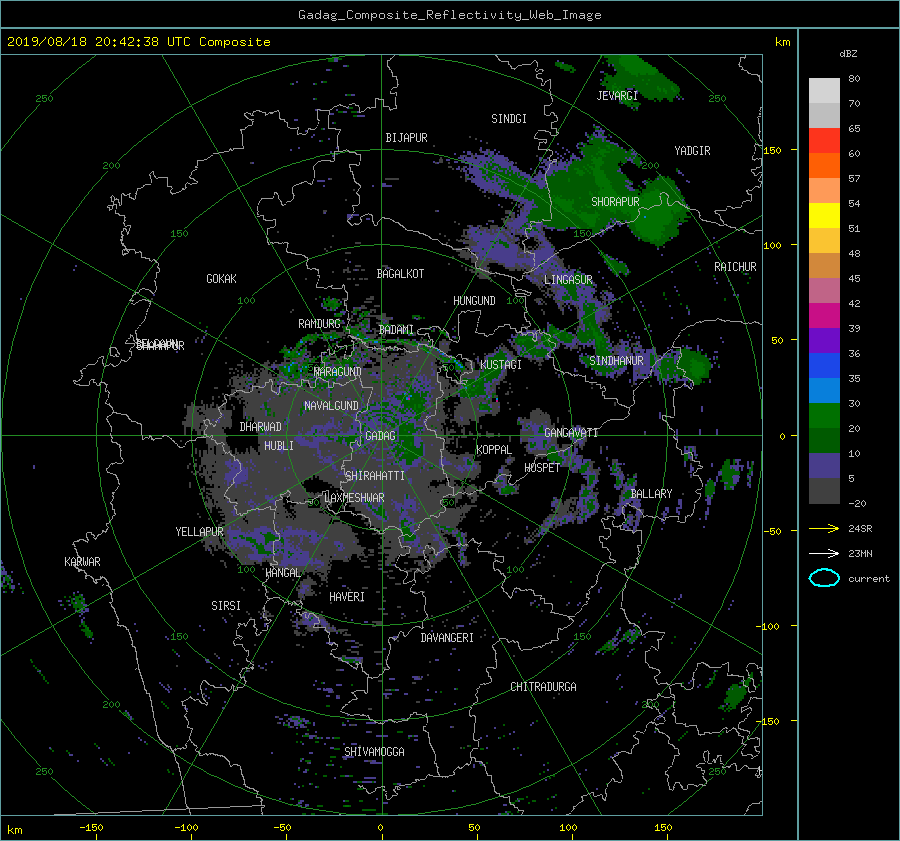Select the red 60-65 dBZ color swatch
Viewport: 900px width, 841px height.
[x=824, y=141]
